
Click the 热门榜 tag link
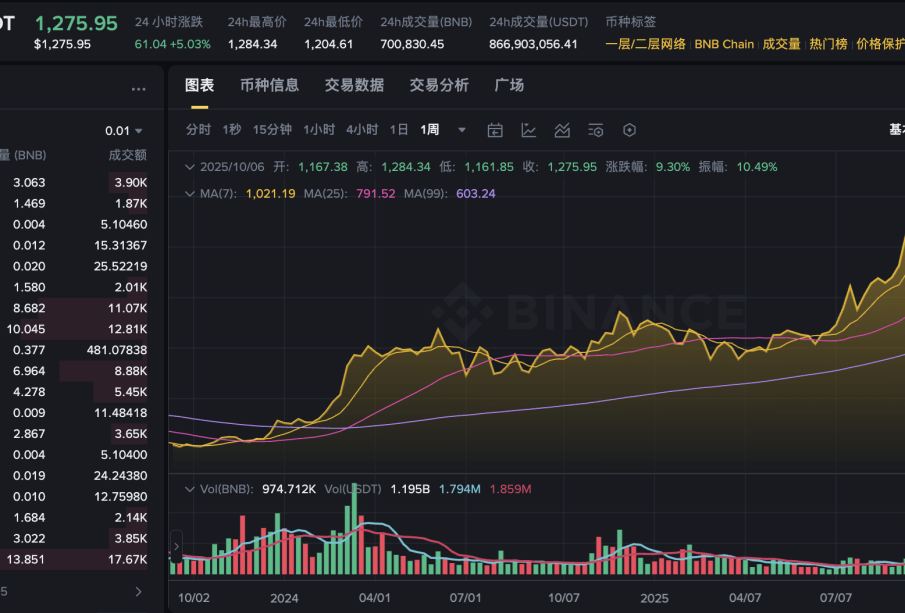point(828,44)
